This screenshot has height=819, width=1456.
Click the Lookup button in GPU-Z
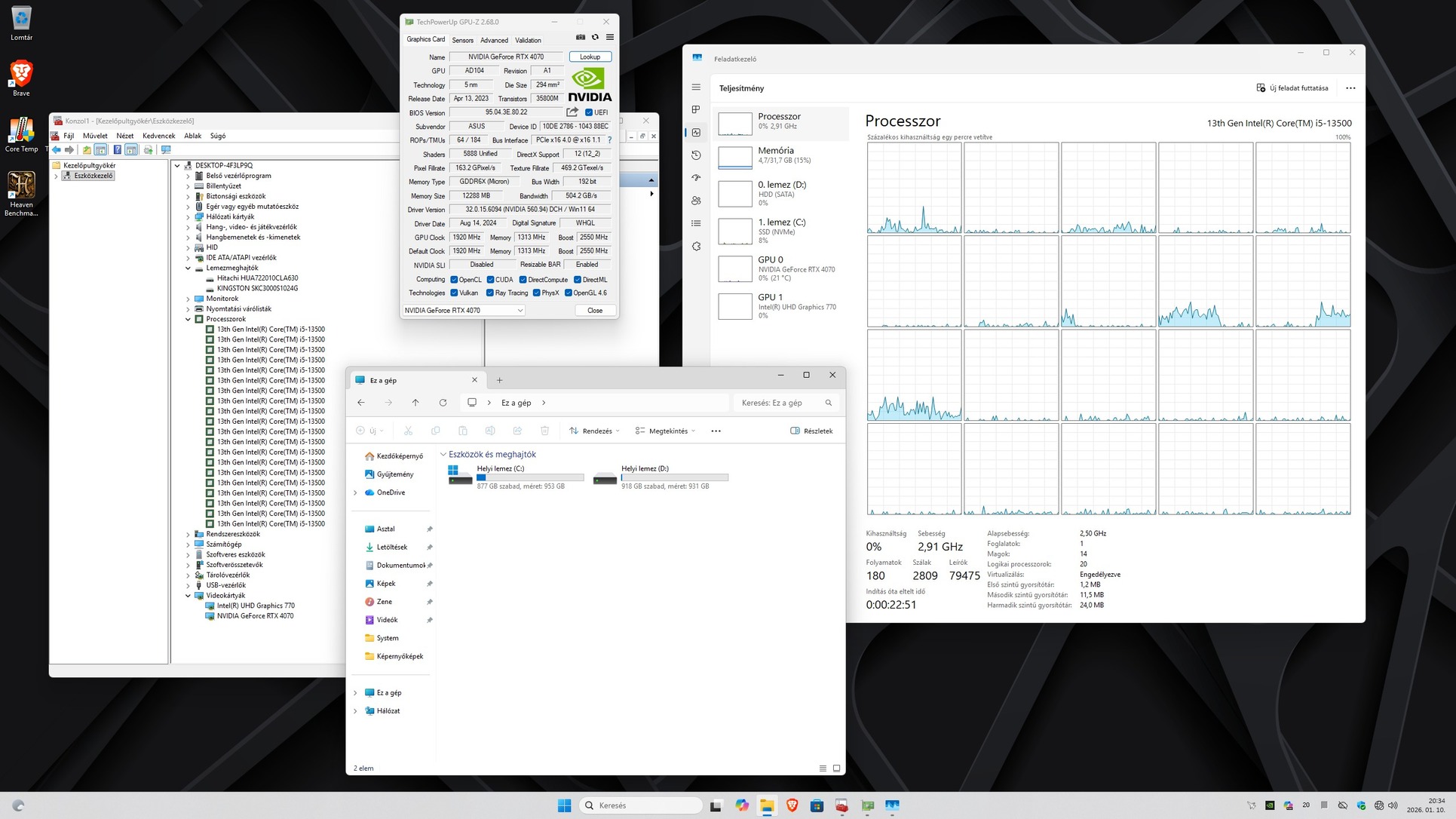590,57
